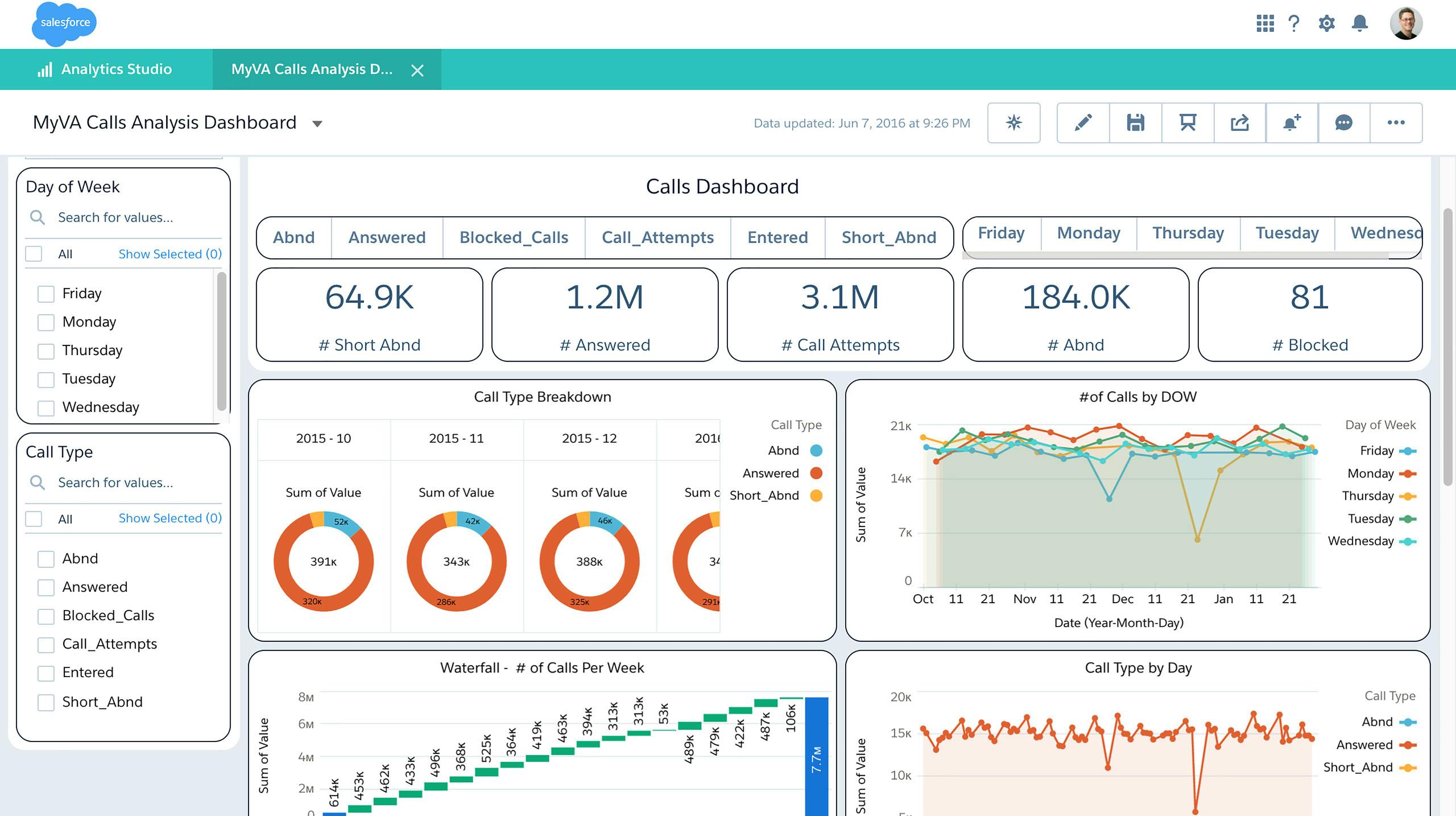Select the Friday day toggle
This screenshot has height=816, width=1456.
tap(1002, 233)
